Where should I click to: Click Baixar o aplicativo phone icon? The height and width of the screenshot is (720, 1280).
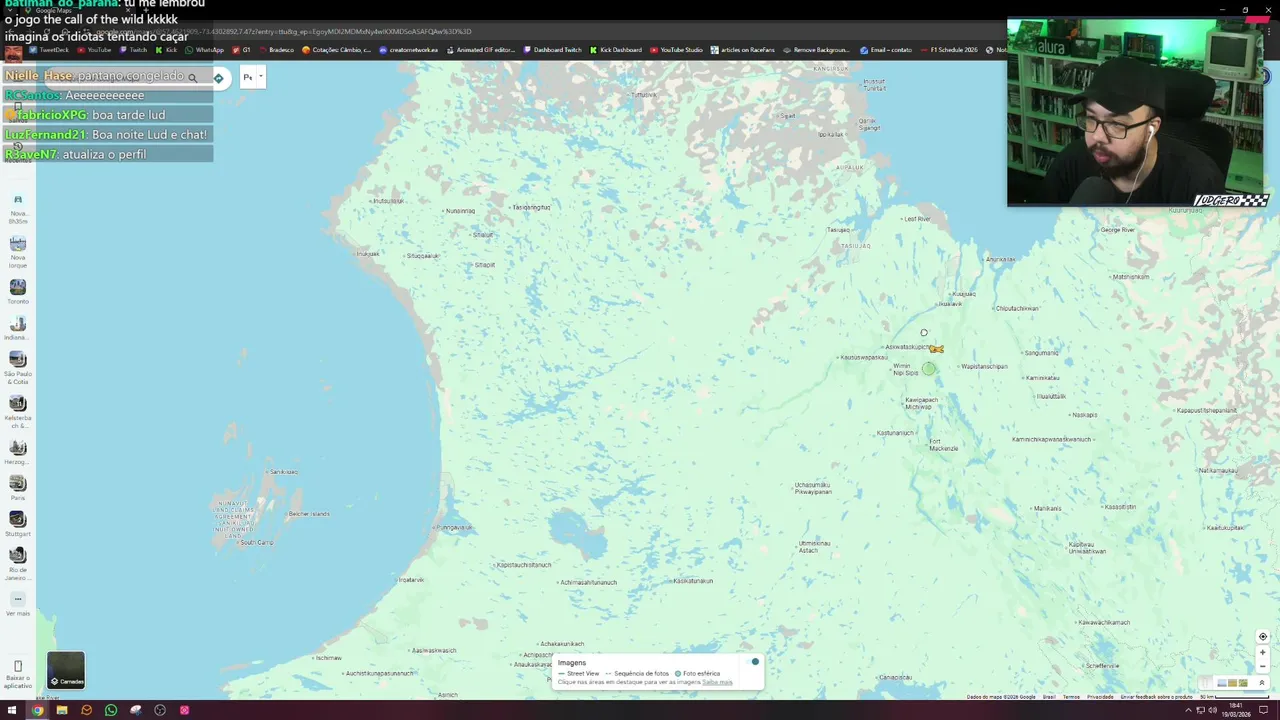pos(18,666)
